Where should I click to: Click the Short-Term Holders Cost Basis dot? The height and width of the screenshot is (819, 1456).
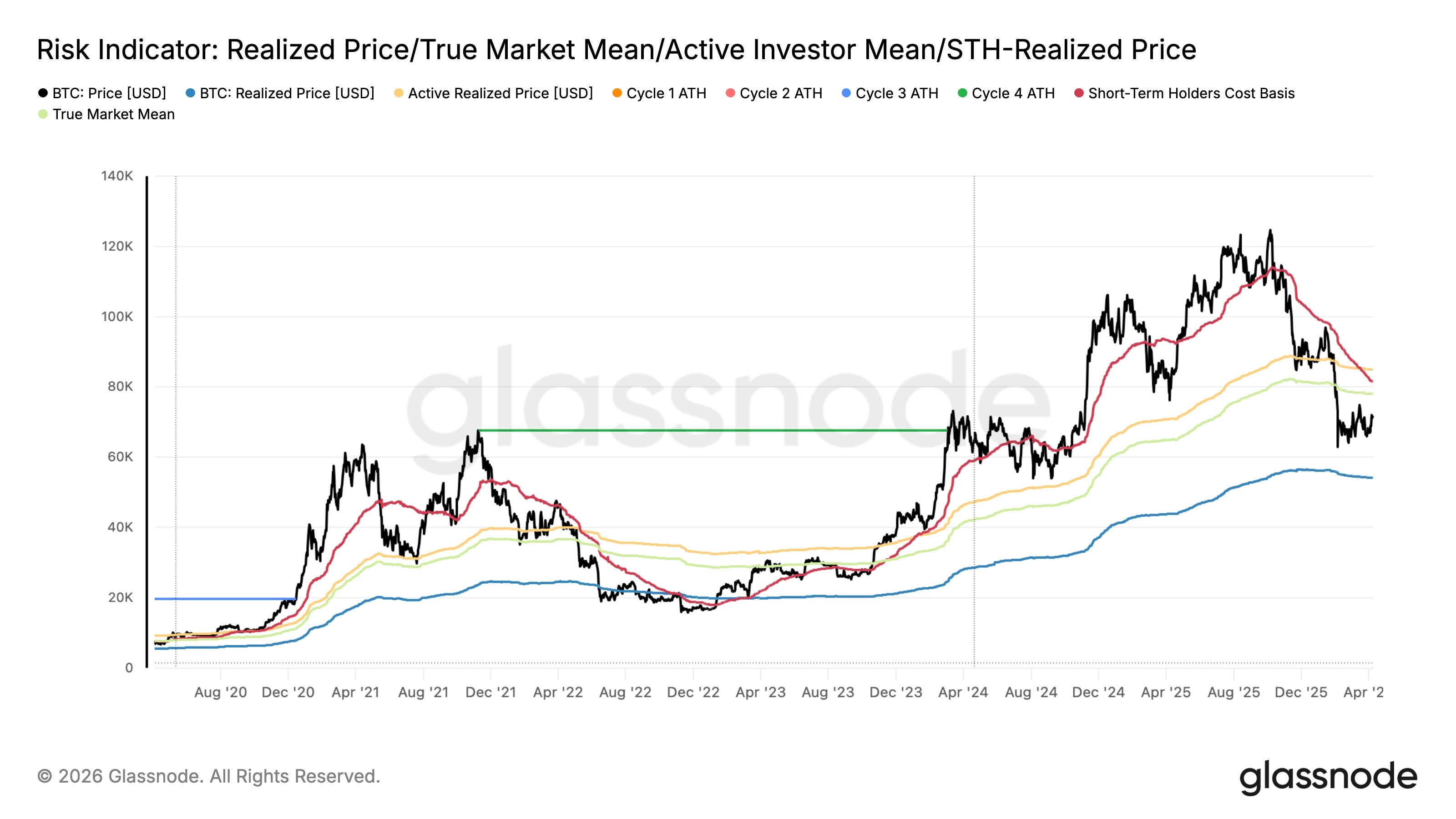(x=1079, y=93)
